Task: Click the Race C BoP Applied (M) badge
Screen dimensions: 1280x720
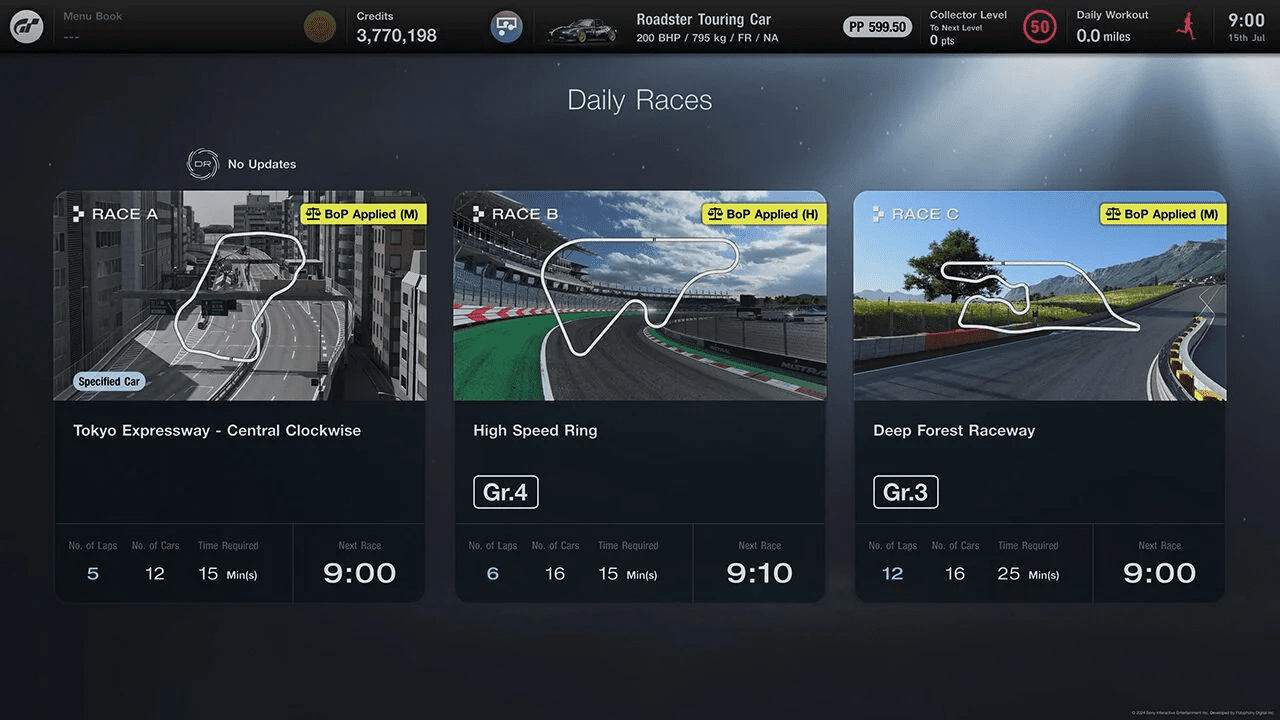Action: [1163, 214]
